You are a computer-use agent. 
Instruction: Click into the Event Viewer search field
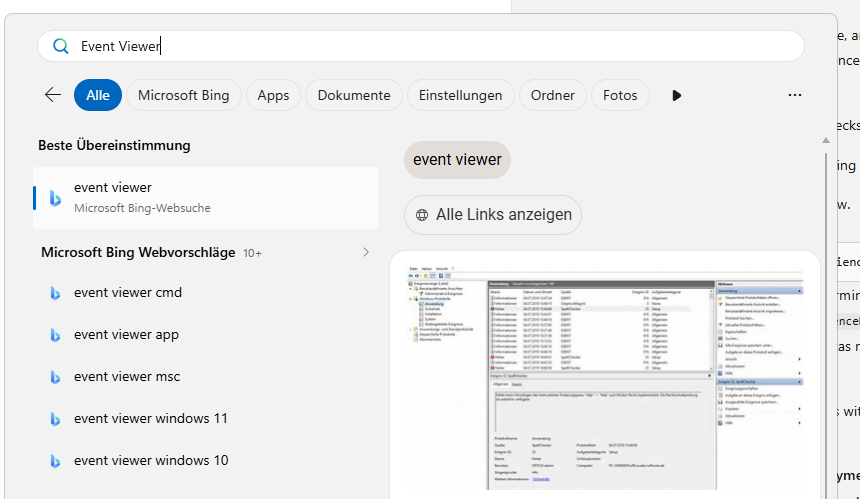pos(421,46)
